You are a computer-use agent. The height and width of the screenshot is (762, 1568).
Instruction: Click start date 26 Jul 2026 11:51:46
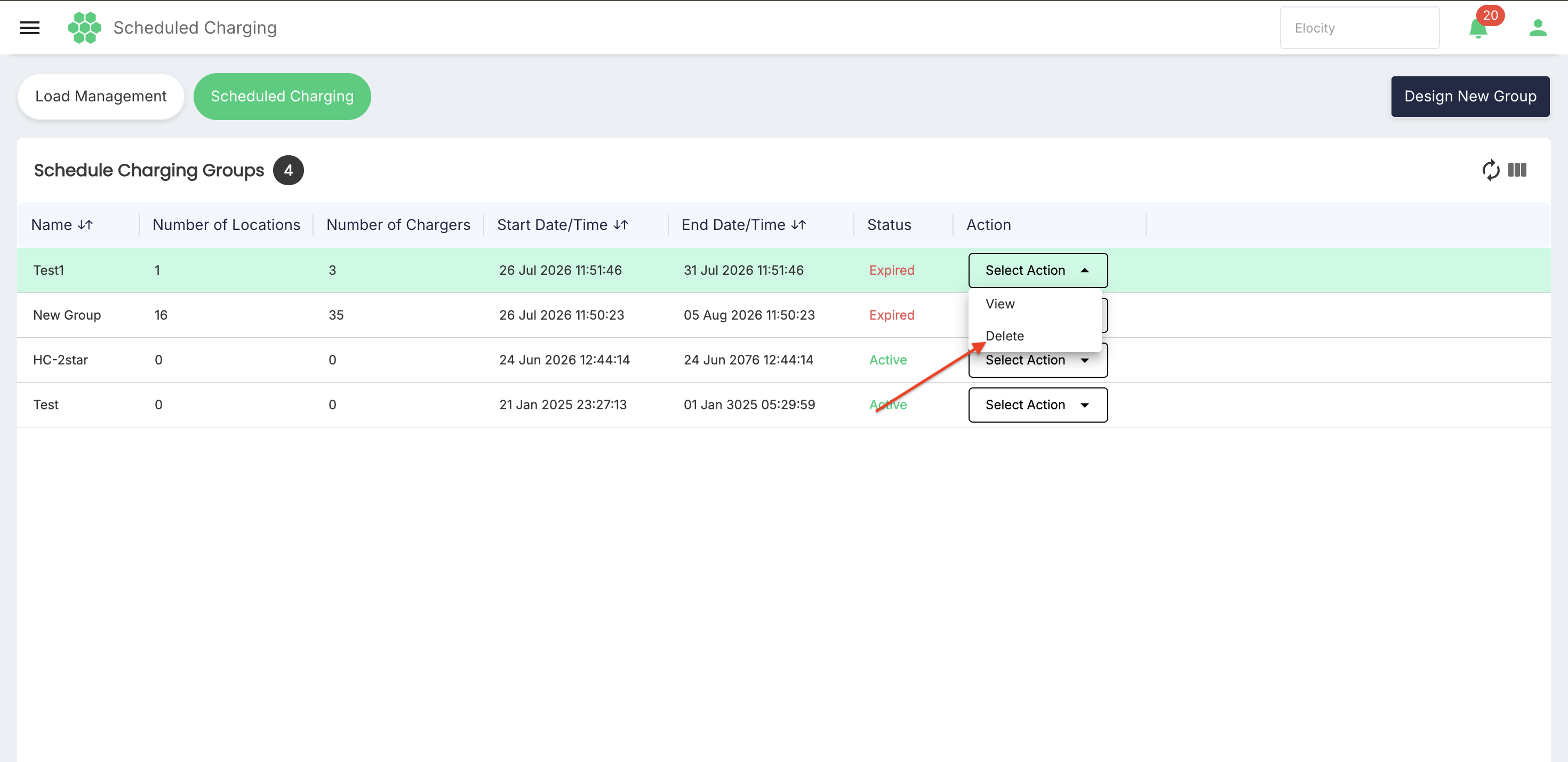click(560, 271)
